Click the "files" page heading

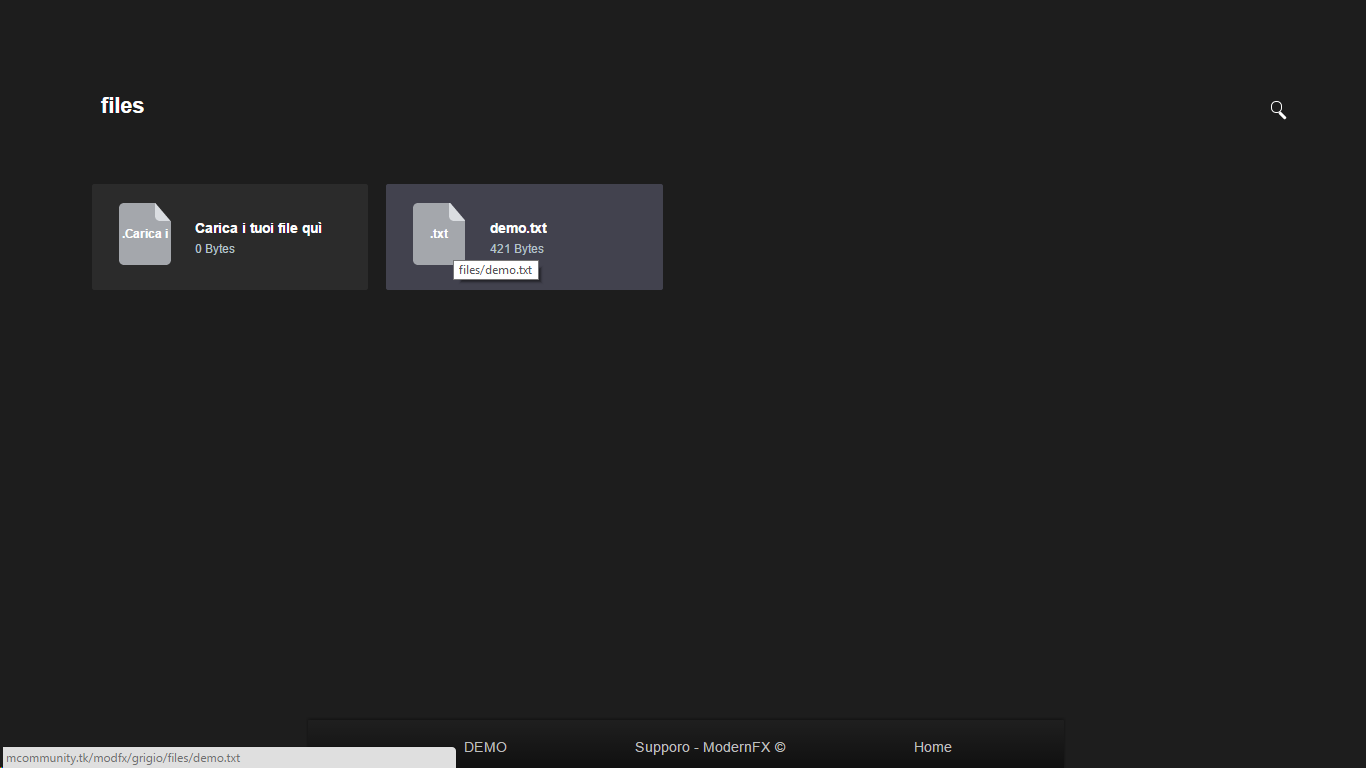(121, 105)
